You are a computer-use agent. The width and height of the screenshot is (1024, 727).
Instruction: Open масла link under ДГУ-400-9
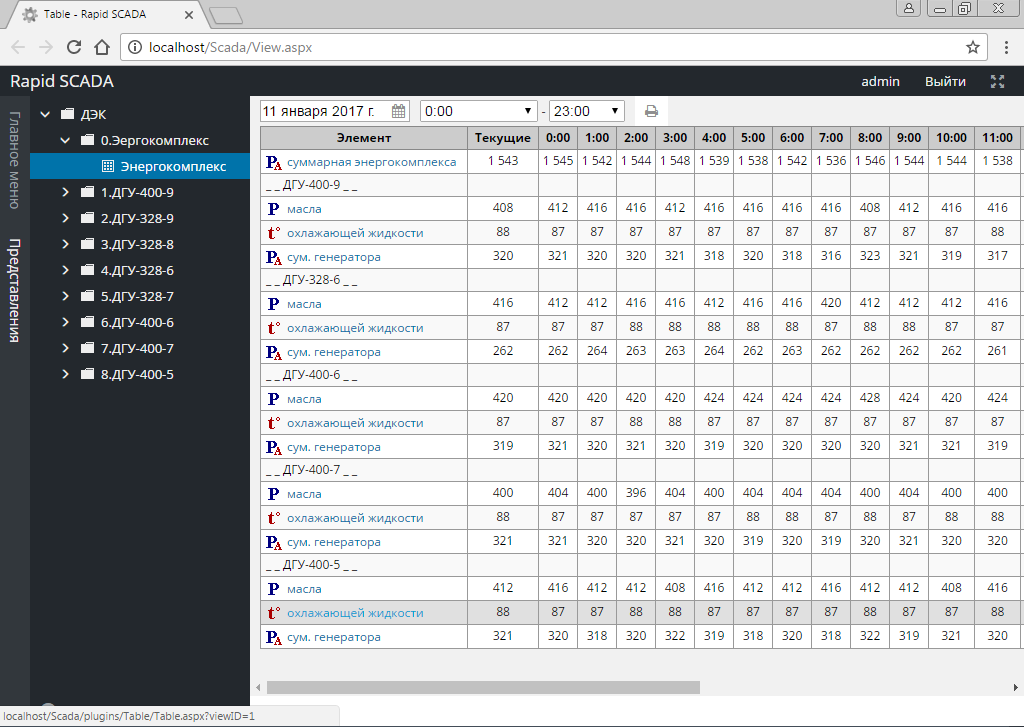point(304,209)
